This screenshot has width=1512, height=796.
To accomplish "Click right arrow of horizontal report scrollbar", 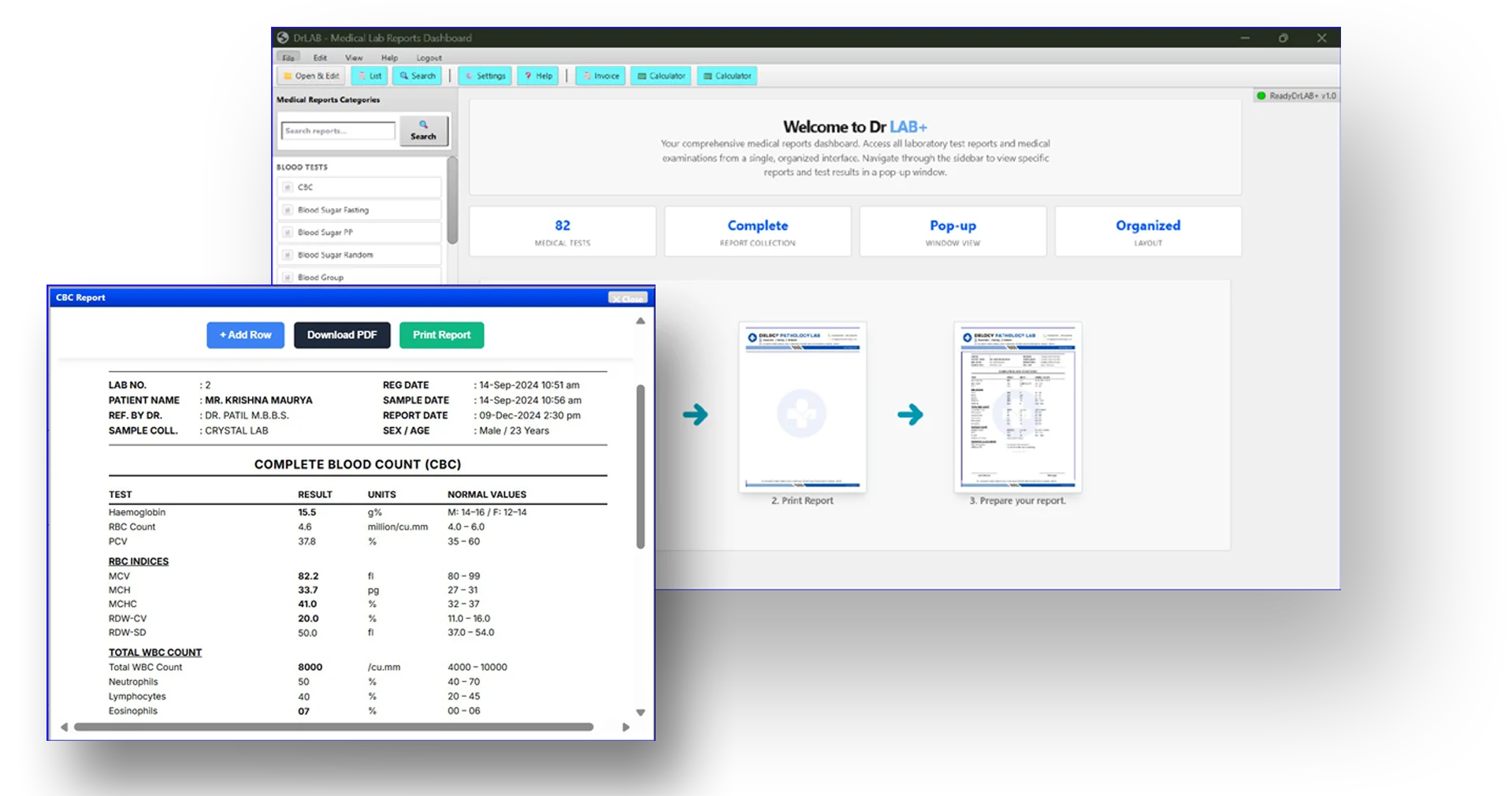I will tap(626, 727).
